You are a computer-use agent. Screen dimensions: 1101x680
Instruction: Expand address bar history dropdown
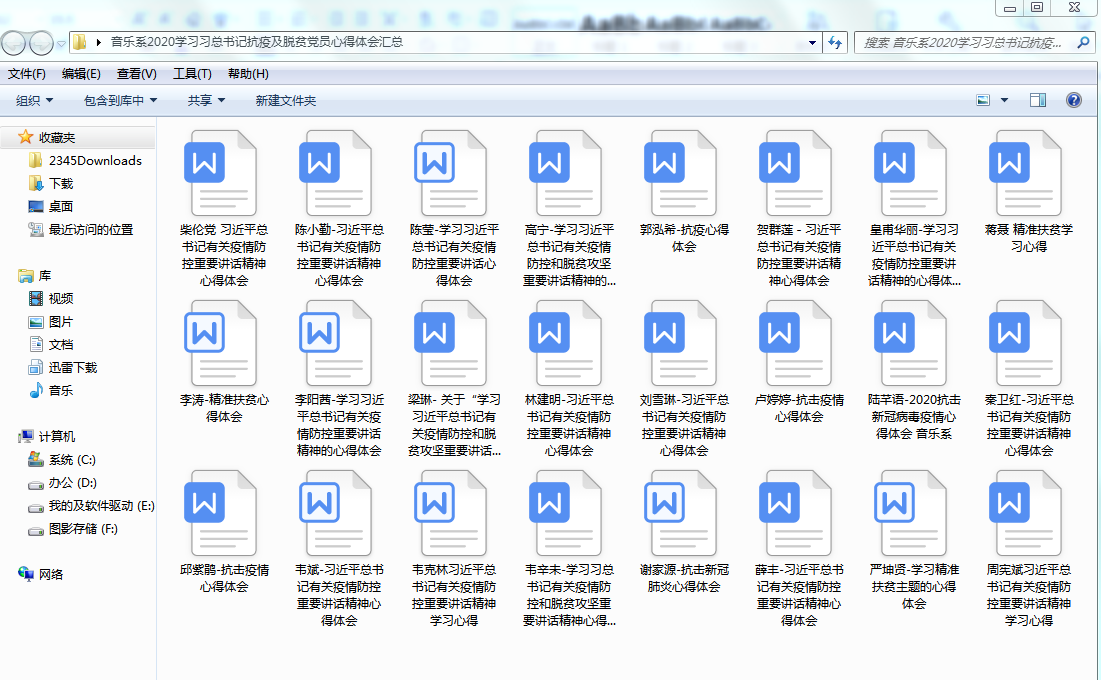[812, 43]
